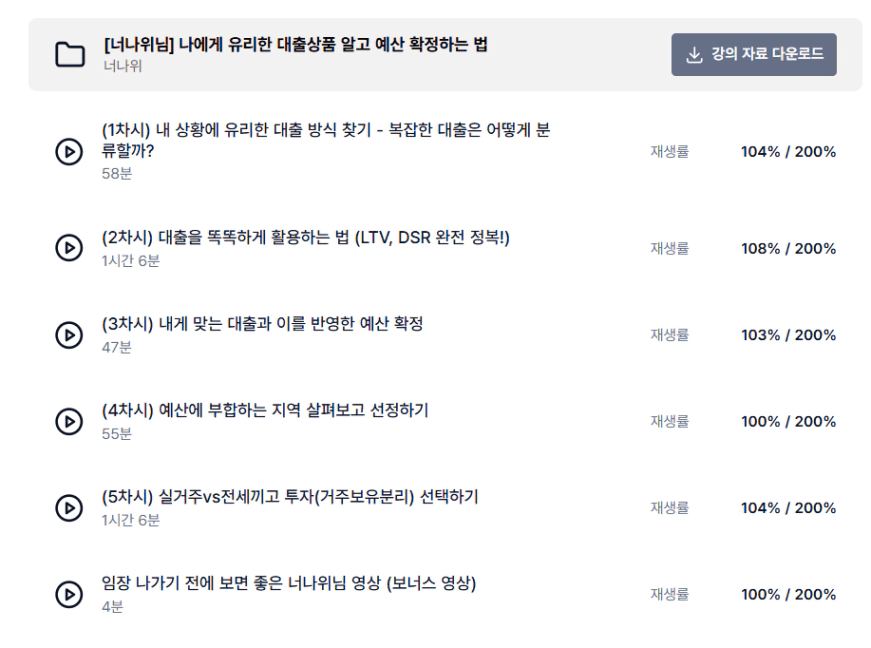871x648 pixels.
Task: Click the 108% / 200% playback rate
Action: coord(788,248)
